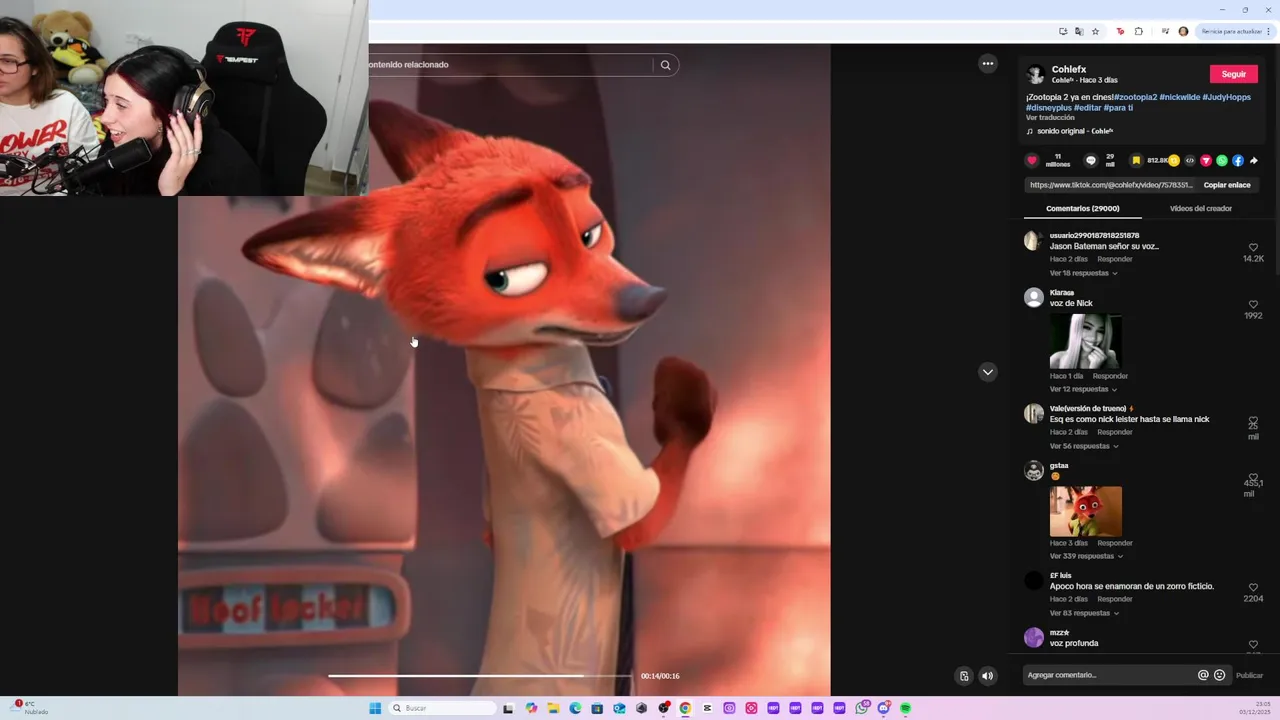Image resolution: width=1280 pixels, height=720 pixels.
Task: Click the red send-to-friends share icon
Action: 1206,160
